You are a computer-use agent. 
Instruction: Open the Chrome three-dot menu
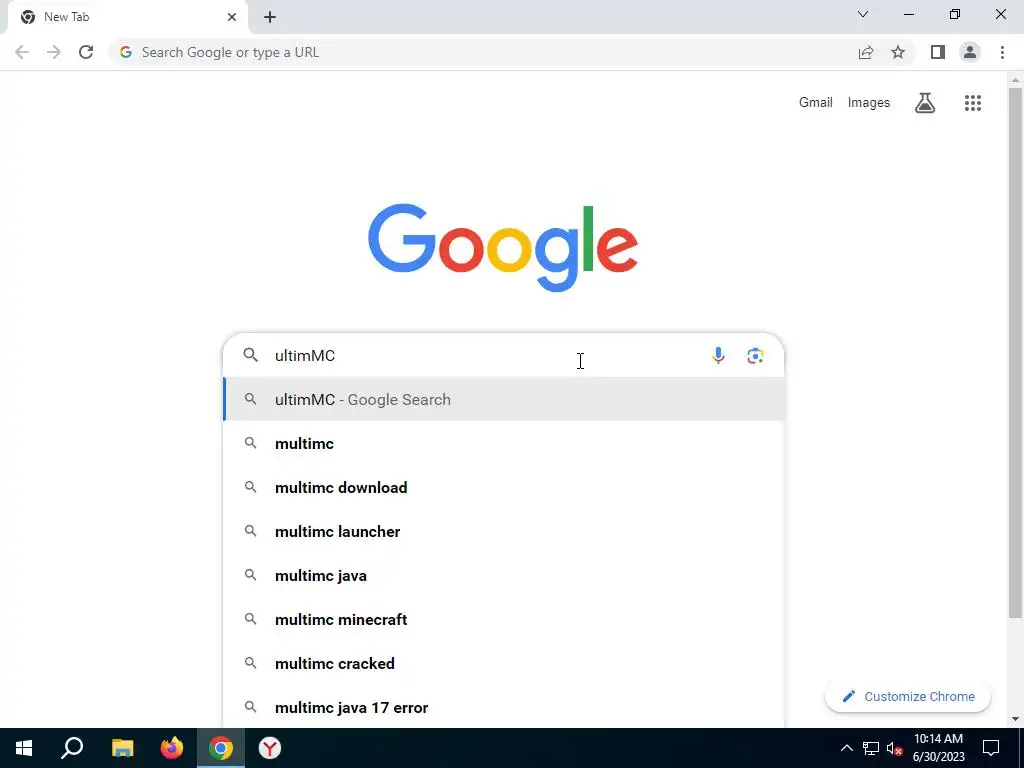point(1002,52)
